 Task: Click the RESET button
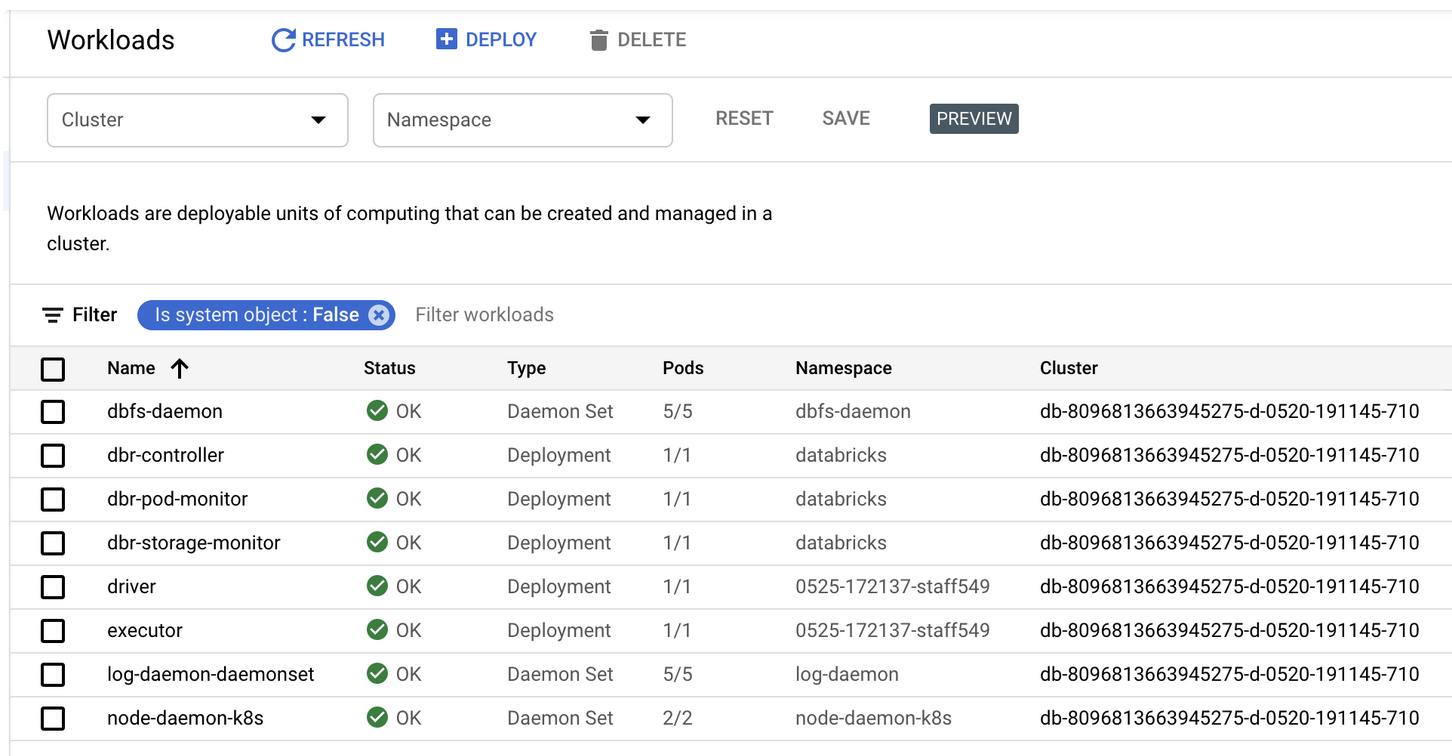tap(744, 118)
